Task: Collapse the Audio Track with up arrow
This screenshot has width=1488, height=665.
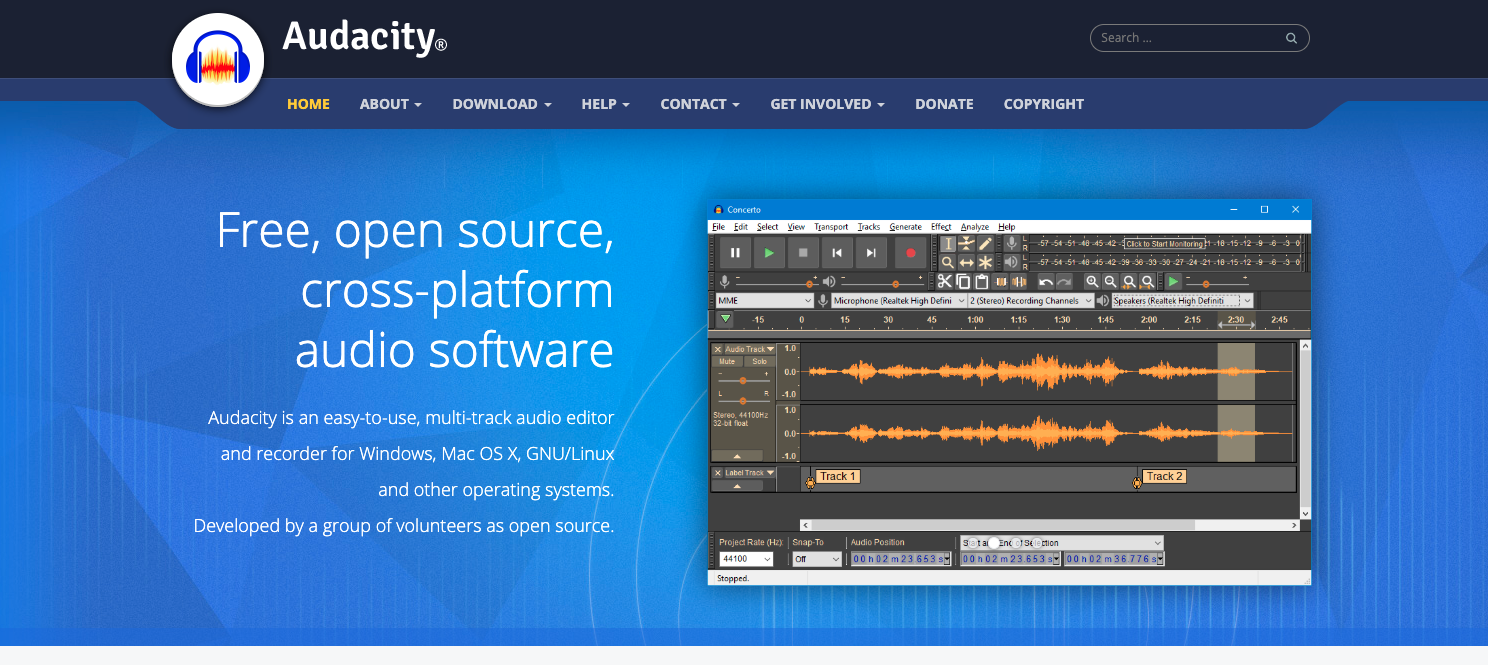Action: [737, 456]
